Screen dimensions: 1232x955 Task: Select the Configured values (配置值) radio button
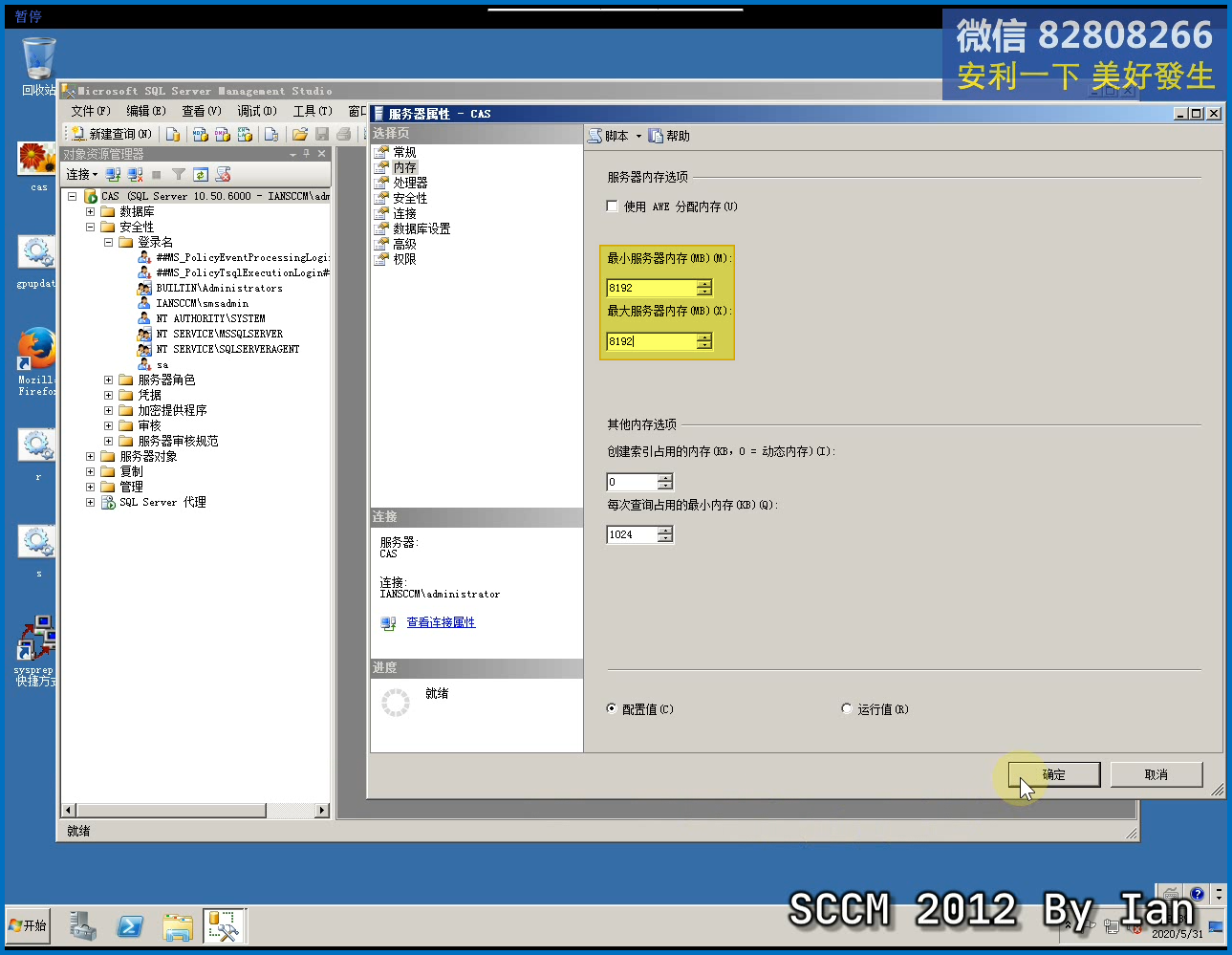coord(612,708)
